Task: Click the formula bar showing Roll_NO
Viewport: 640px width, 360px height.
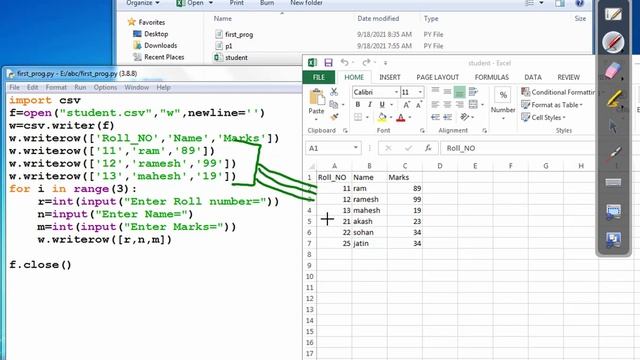Action: [x=518, y=148]
